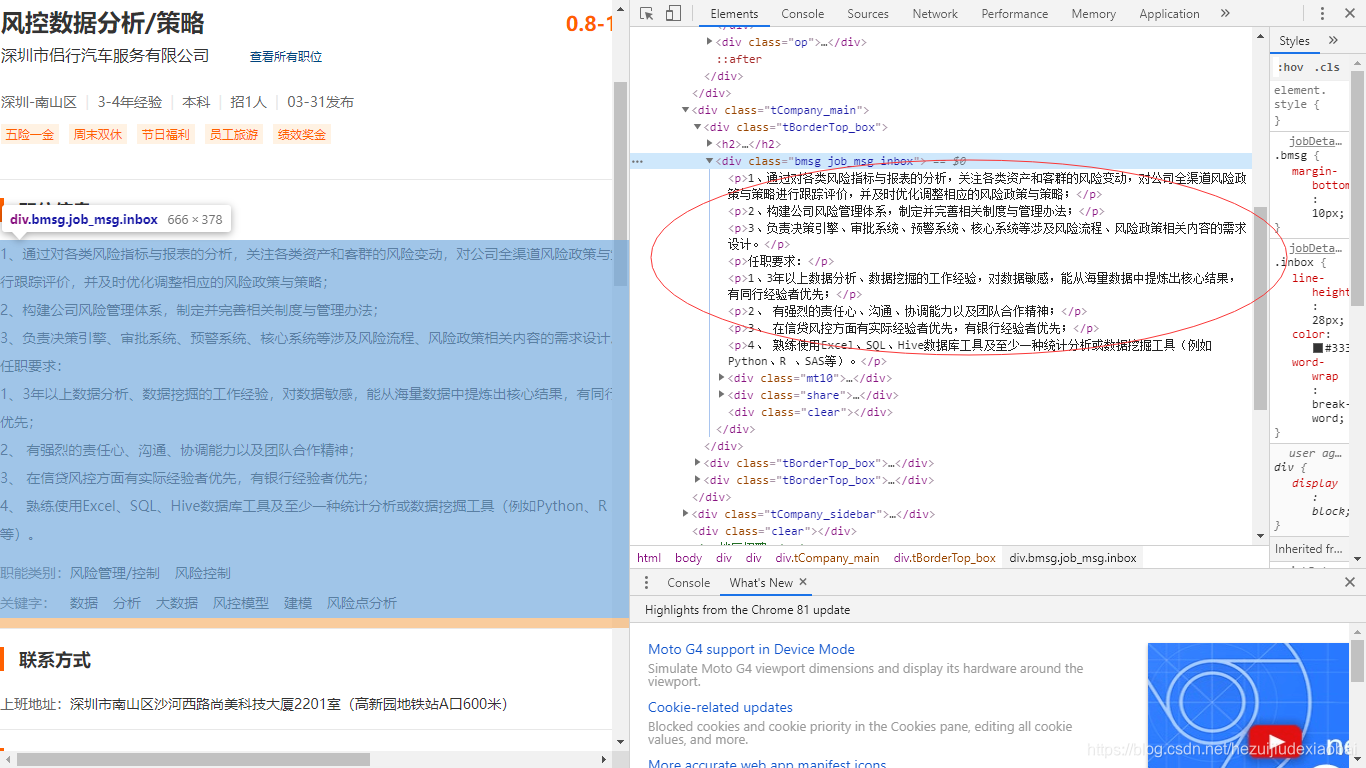Toggle the :hov element state panel
Image resolution: width=1366 pixels, height=768 pixels.
[1291, 67]
